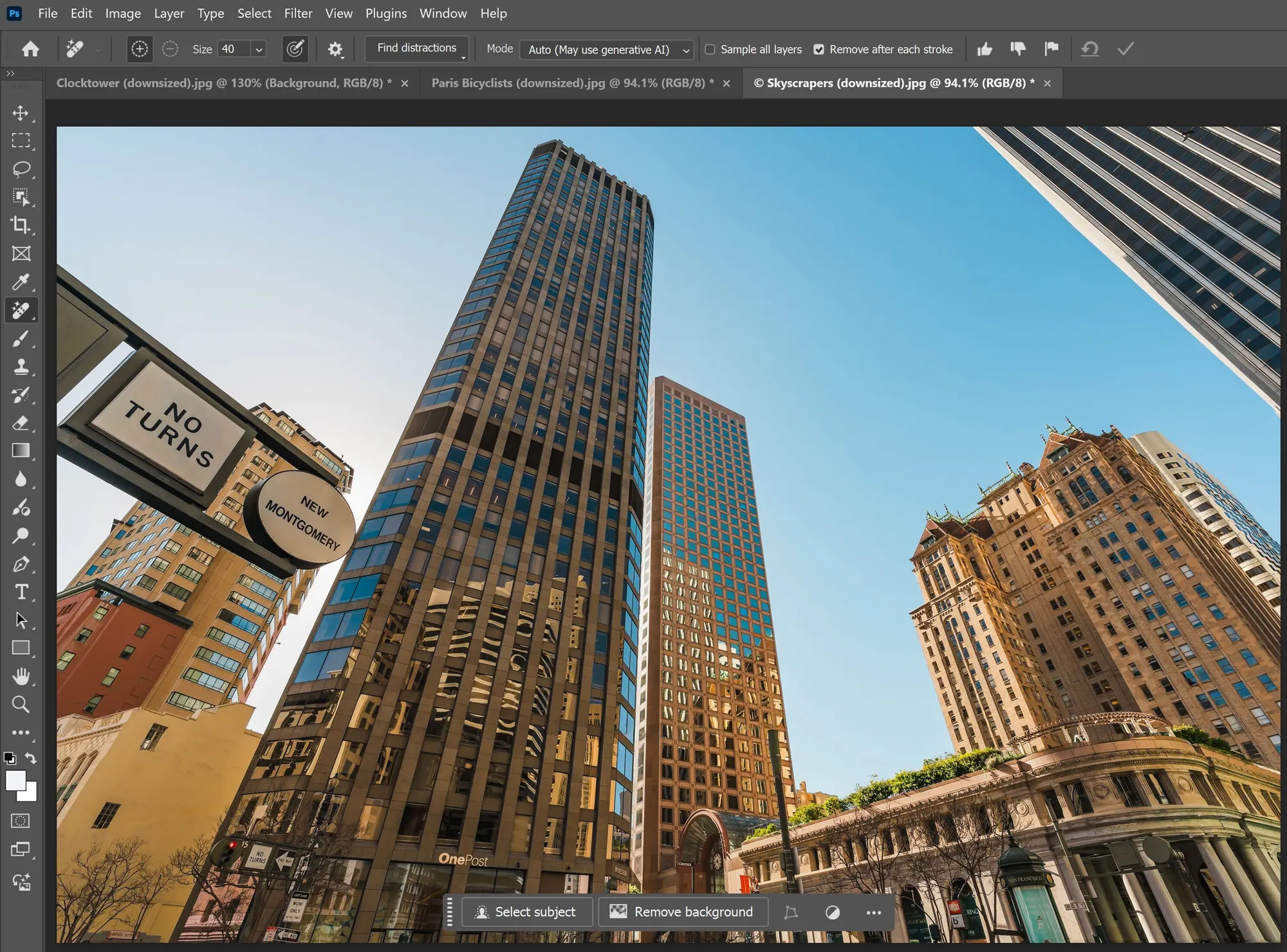Select the Zoom tool
Viewport: 1287px width, 952px height.
point(21,704)
